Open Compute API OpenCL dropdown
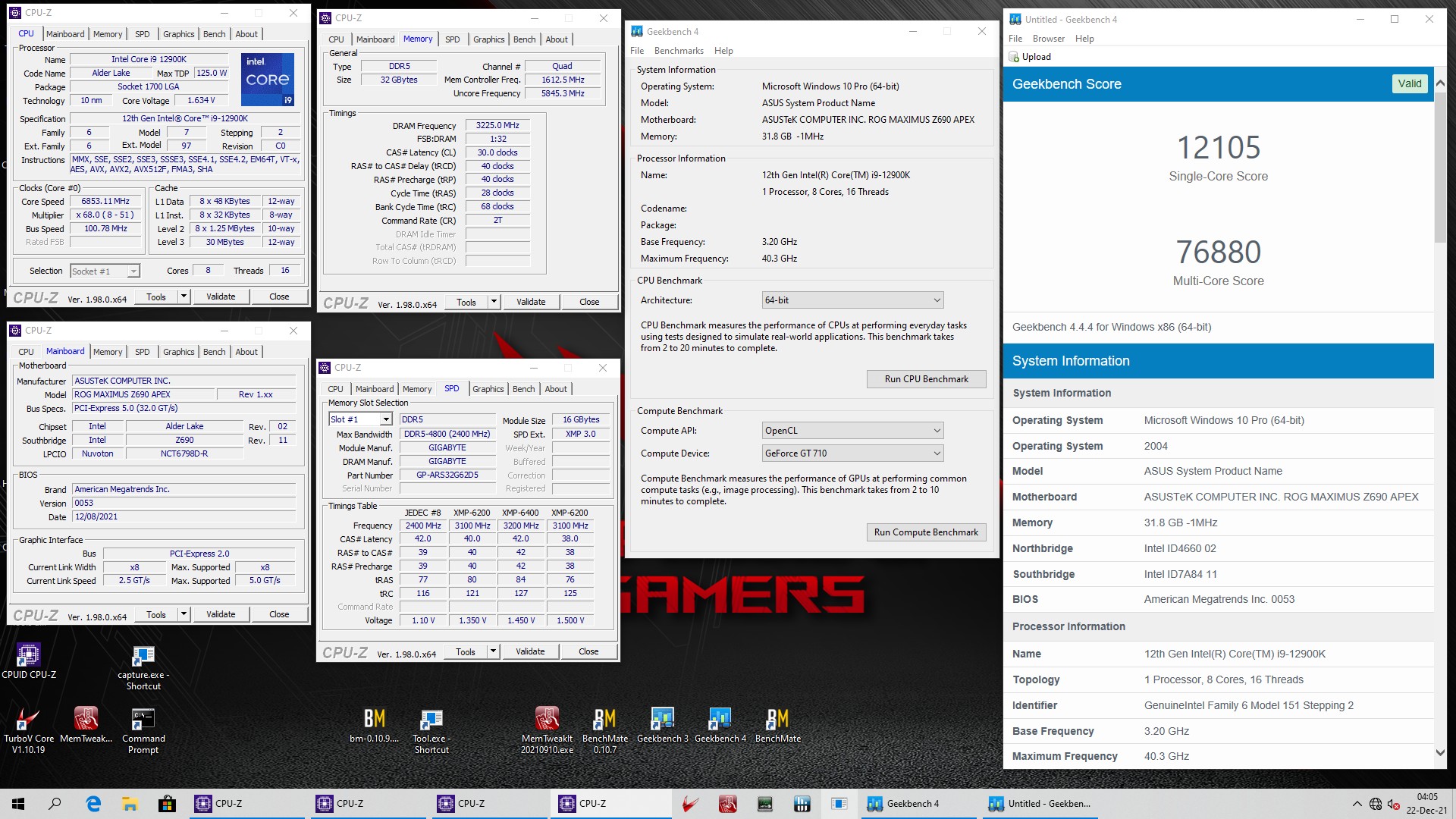This screenshot has height=819, width=1456. click(852, 431)
